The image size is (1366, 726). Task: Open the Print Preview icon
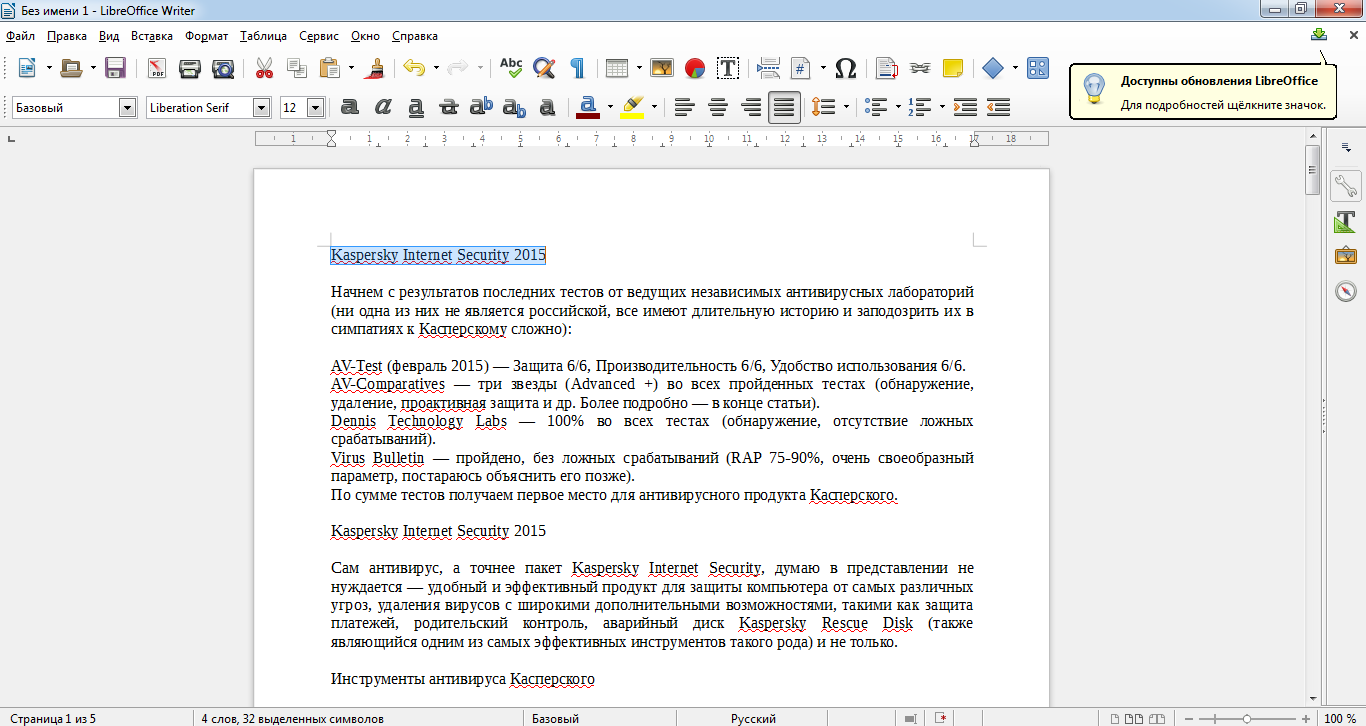[x=223, y=68]
